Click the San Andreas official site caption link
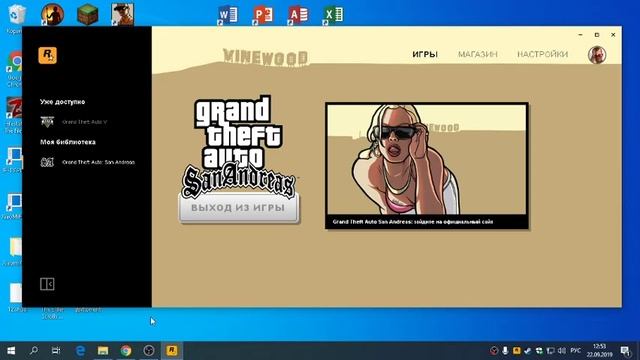The width and height of the screenshot is (640, 360). coord(413,222)
